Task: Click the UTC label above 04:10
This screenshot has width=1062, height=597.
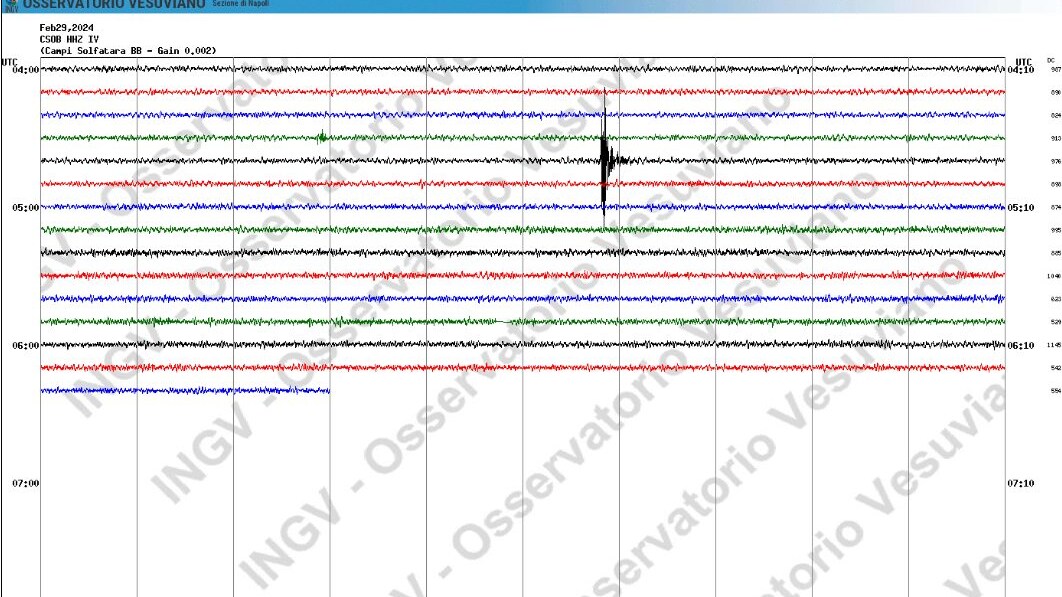Action: point(1023,62)
